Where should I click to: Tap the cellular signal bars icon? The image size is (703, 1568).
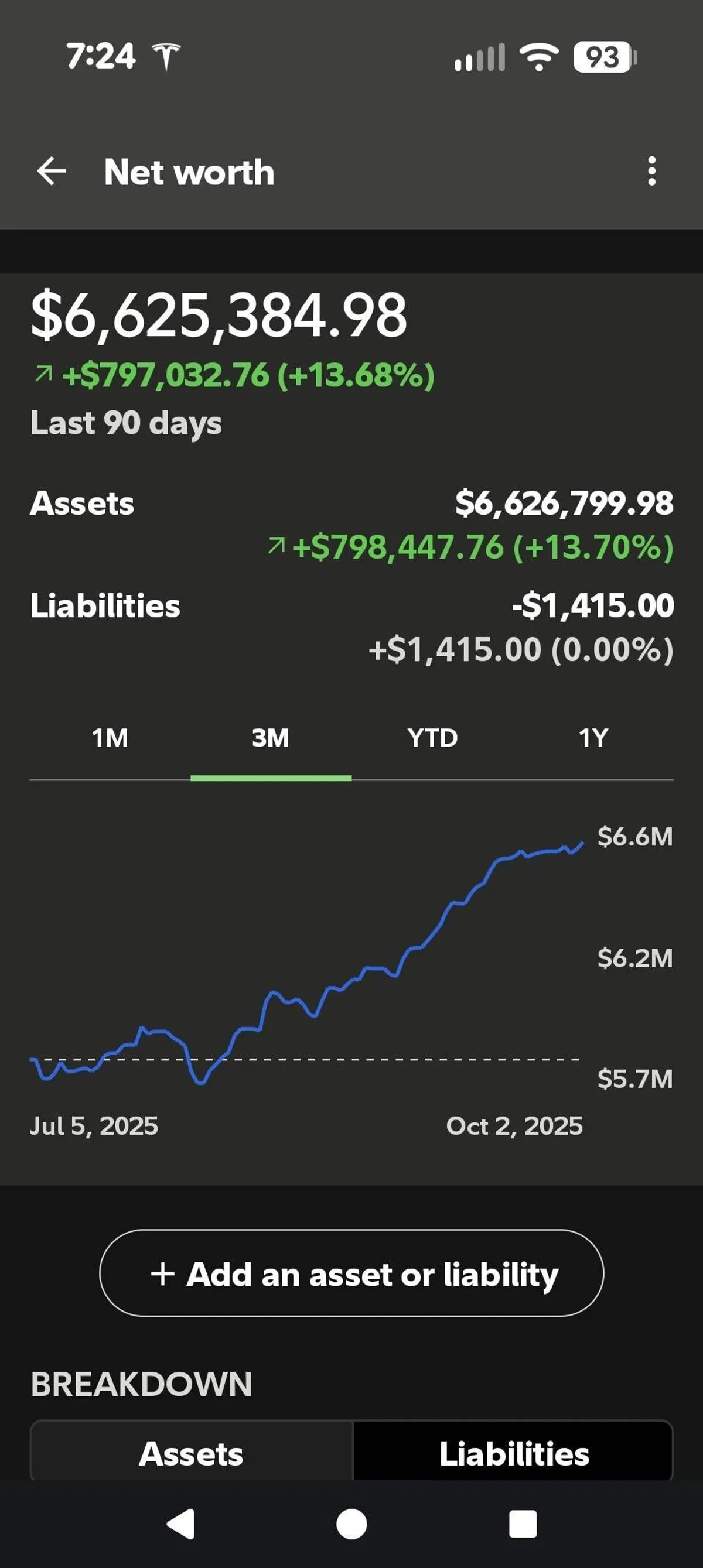[480, 58]
